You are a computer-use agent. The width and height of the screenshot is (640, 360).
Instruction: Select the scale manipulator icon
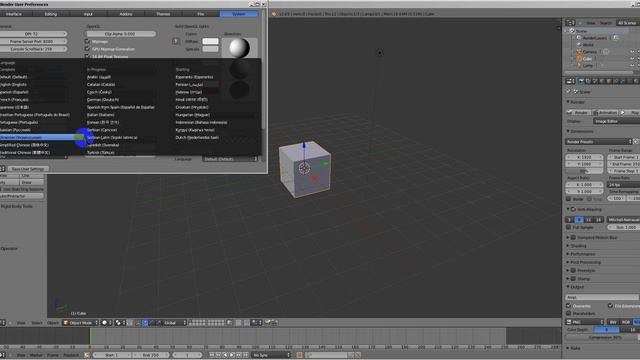tap(159, 322)
